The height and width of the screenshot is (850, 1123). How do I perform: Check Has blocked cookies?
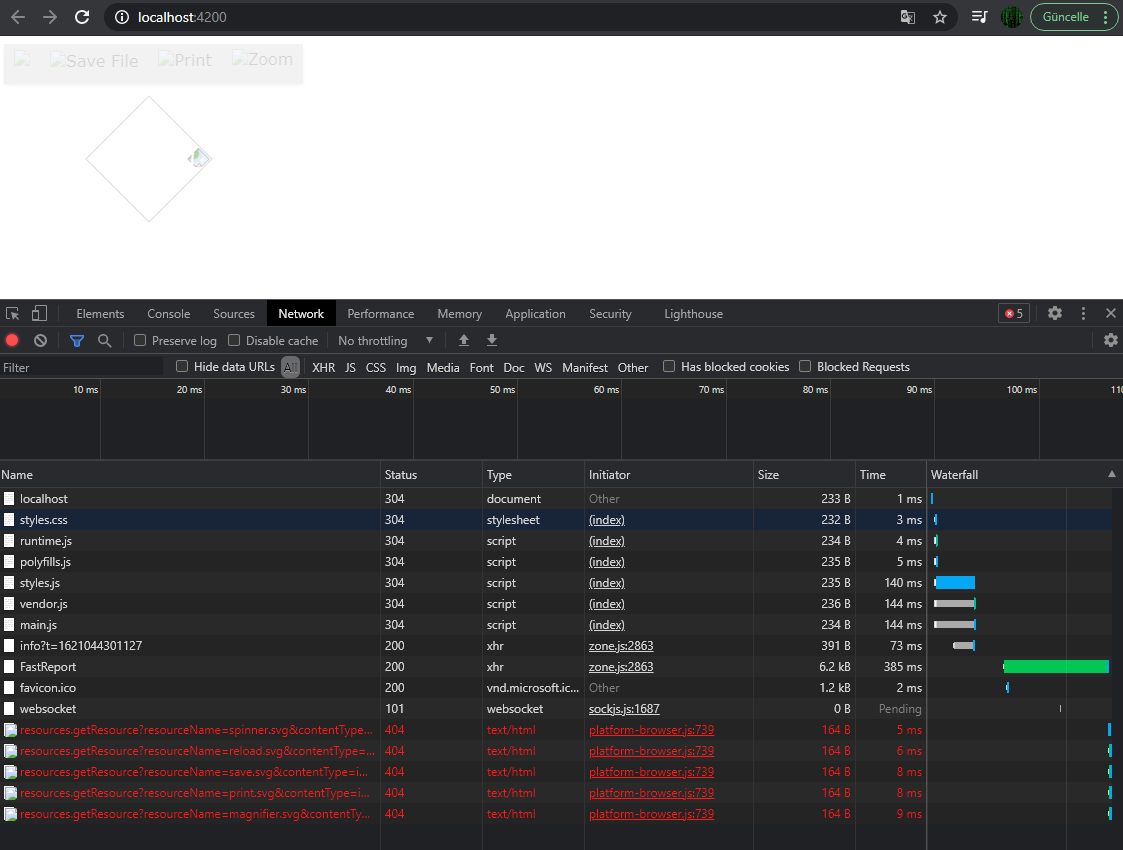pos(669,367)
